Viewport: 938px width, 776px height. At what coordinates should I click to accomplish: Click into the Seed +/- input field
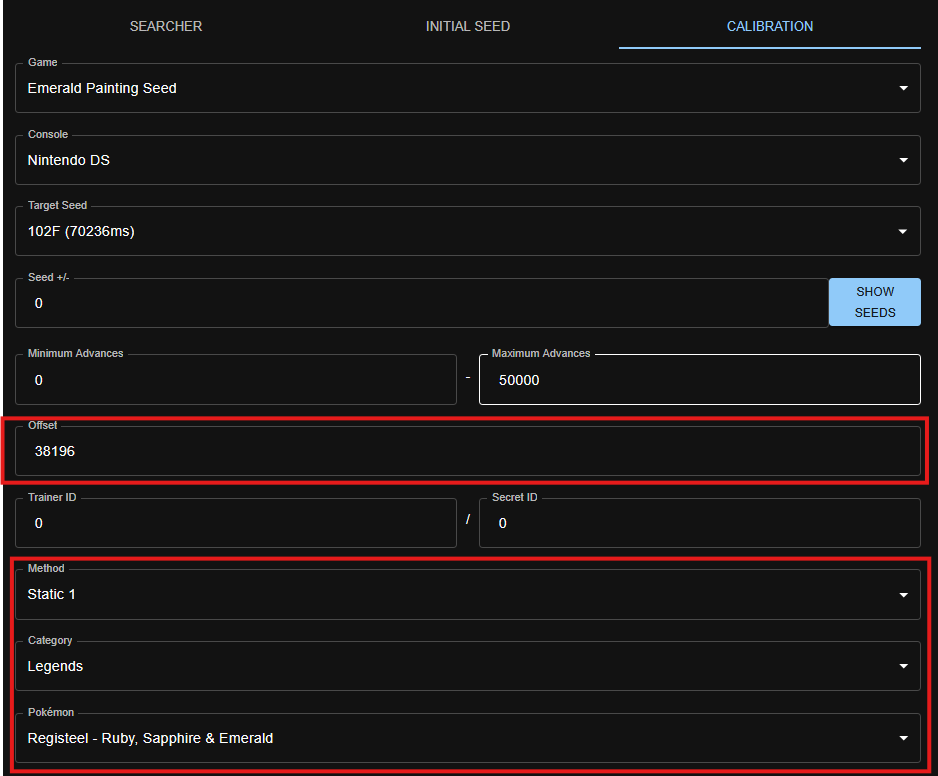[420, 303]
